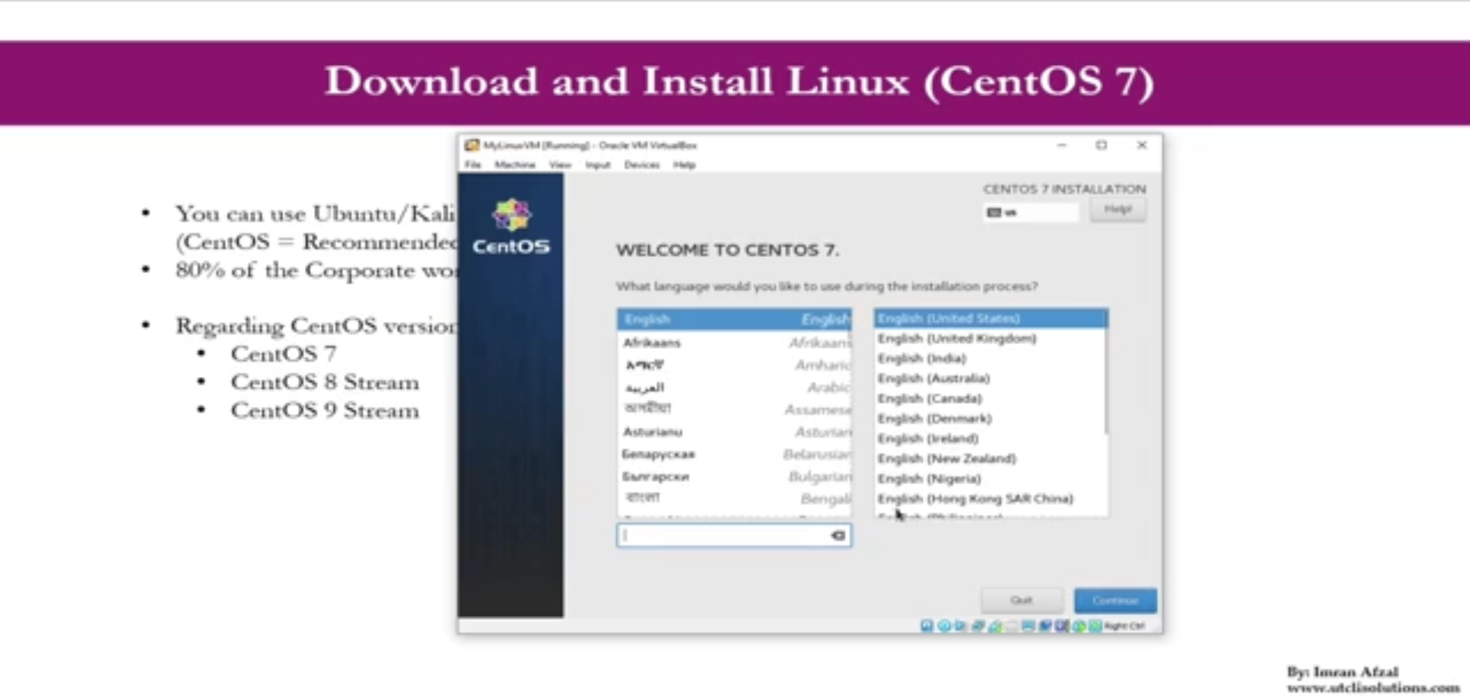Image resolution: width=1470 pixels, height=698 pixels.
Task: Open the File menu in VirtualBox
Action: (x=473, y=165)
